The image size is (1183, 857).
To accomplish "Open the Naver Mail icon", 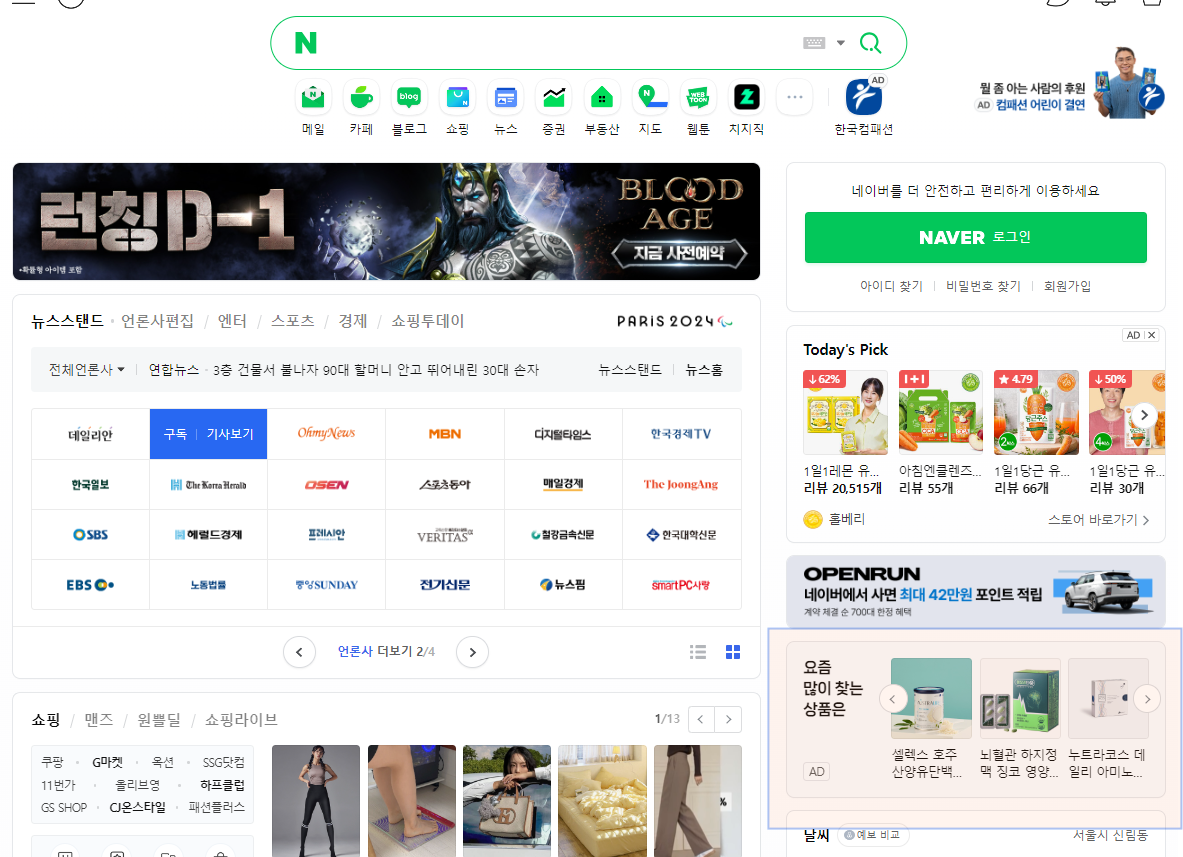I will pos(313,97).
